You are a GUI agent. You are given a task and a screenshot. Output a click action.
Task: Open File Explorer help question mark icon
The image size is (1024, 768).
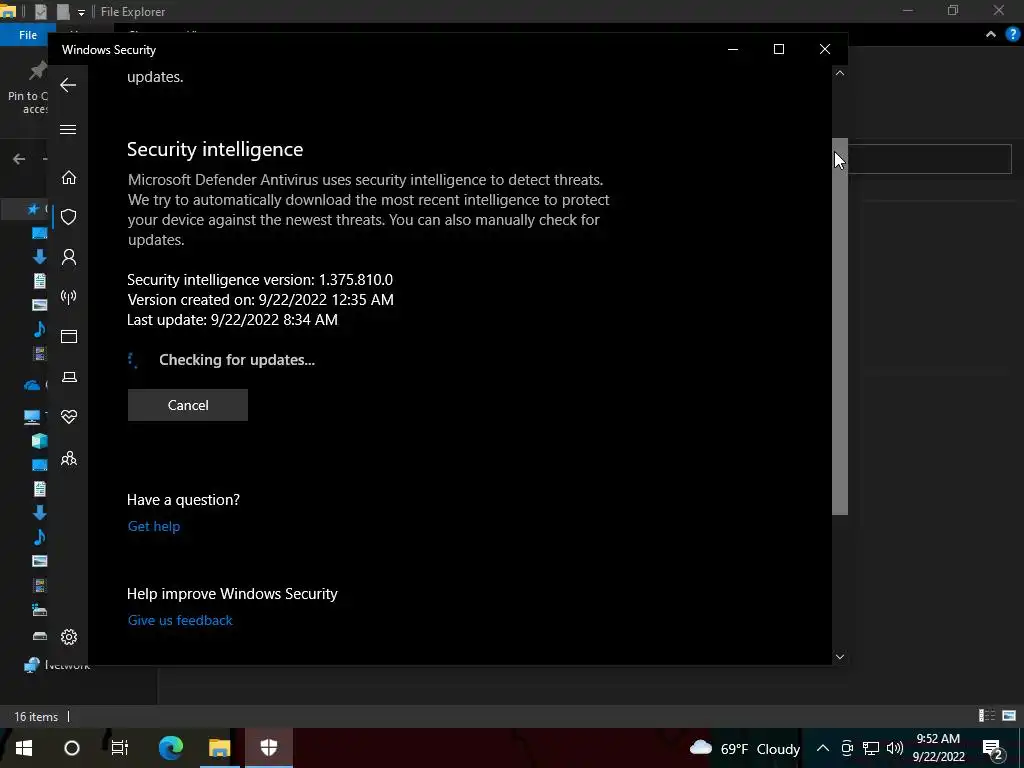pyautogui.click(x=1012, y=35)
